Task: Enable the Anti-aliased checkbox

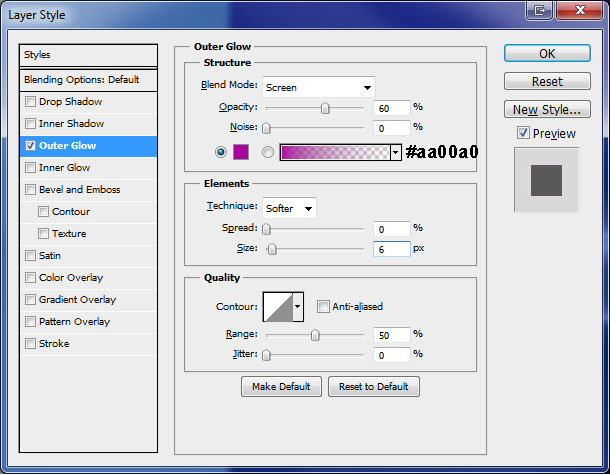Action: click(x=323, y=307)
